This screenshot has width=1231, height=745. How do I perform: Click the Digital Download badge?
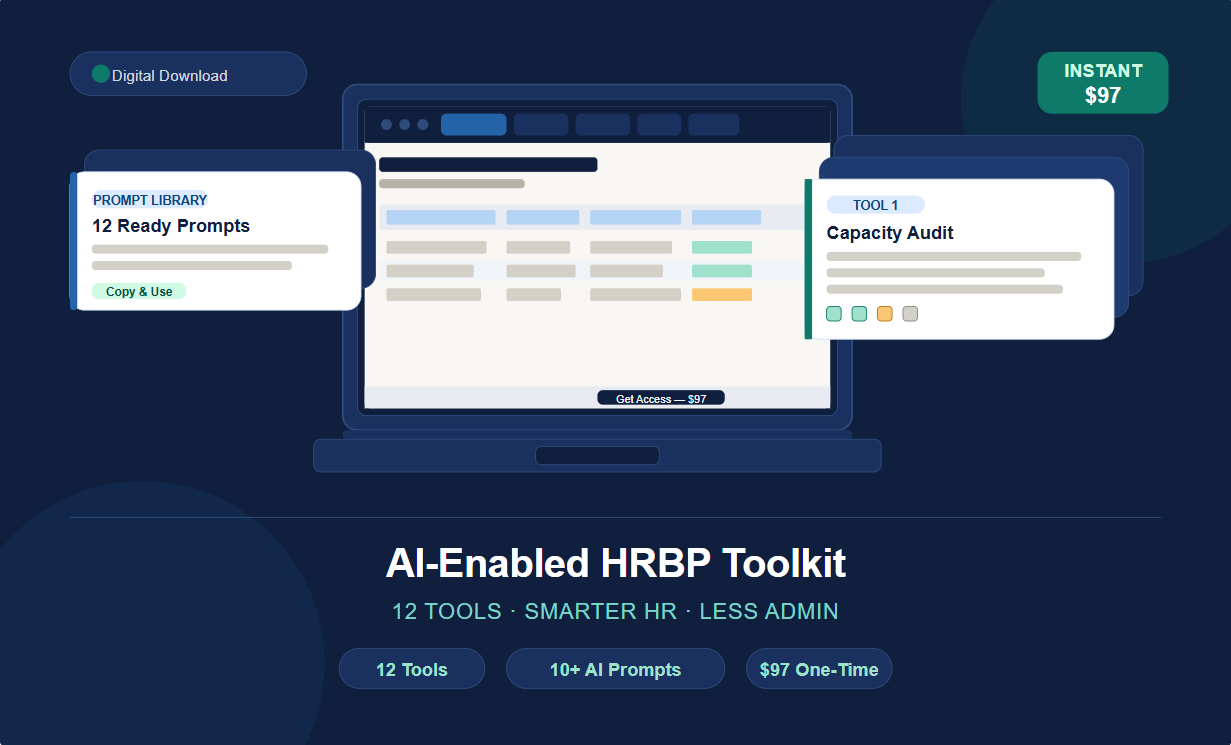coord(188,74)
